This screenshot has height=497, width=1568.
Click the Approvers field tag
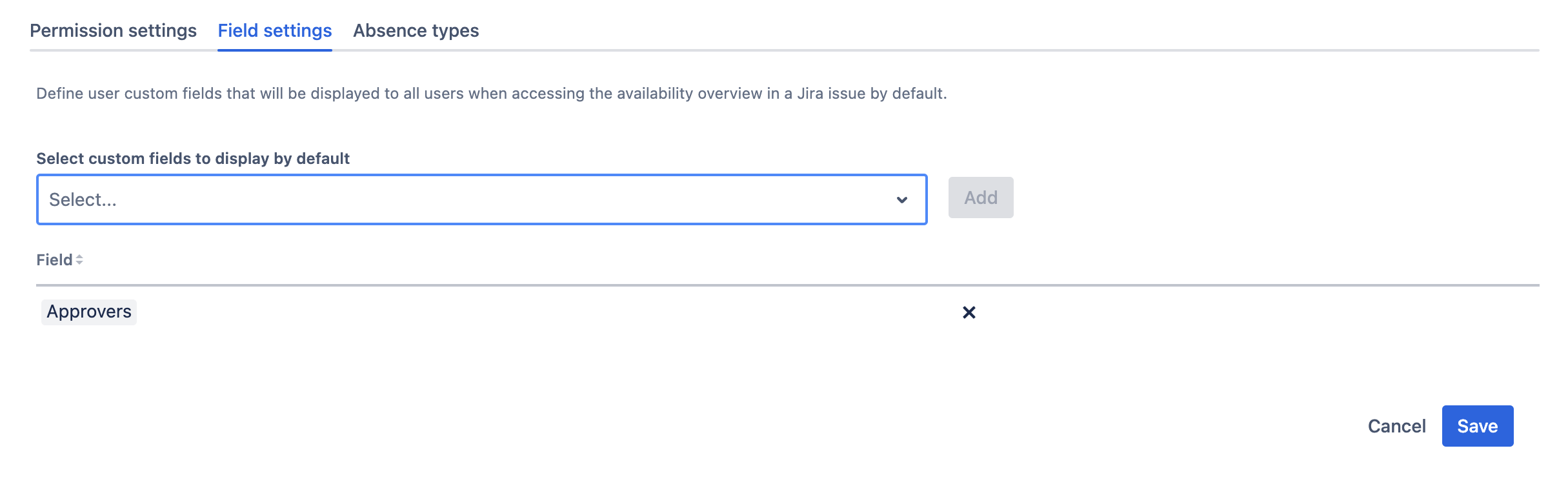click(x=89, y=312)
